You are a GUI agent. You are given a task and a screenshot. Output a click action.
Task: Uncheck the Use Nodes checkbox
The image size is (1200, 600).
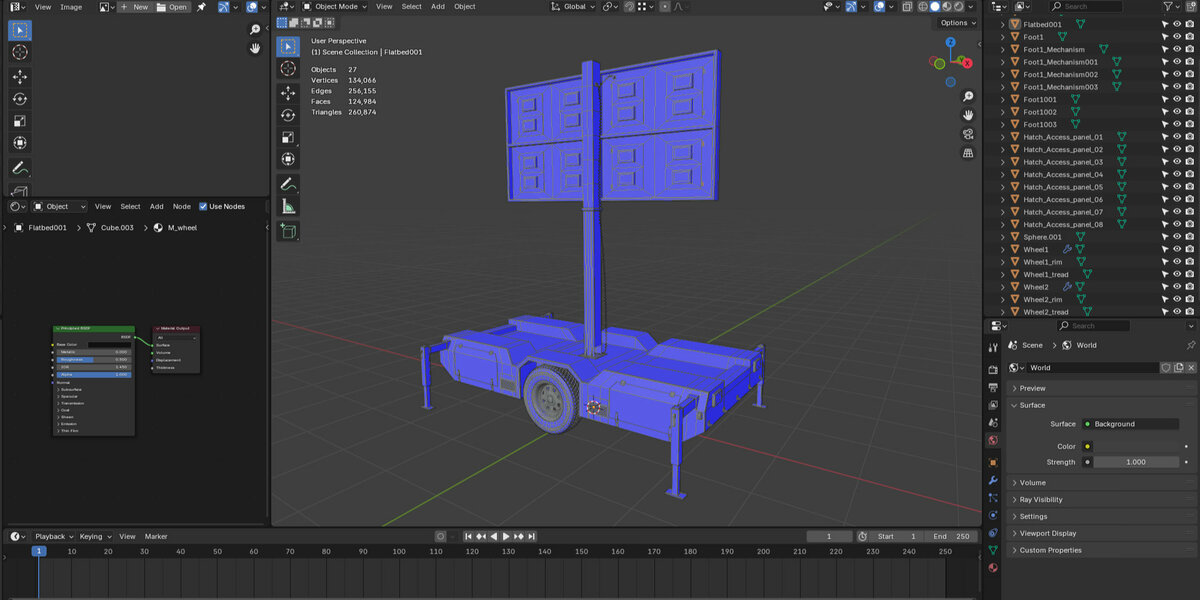click(204, 207)
